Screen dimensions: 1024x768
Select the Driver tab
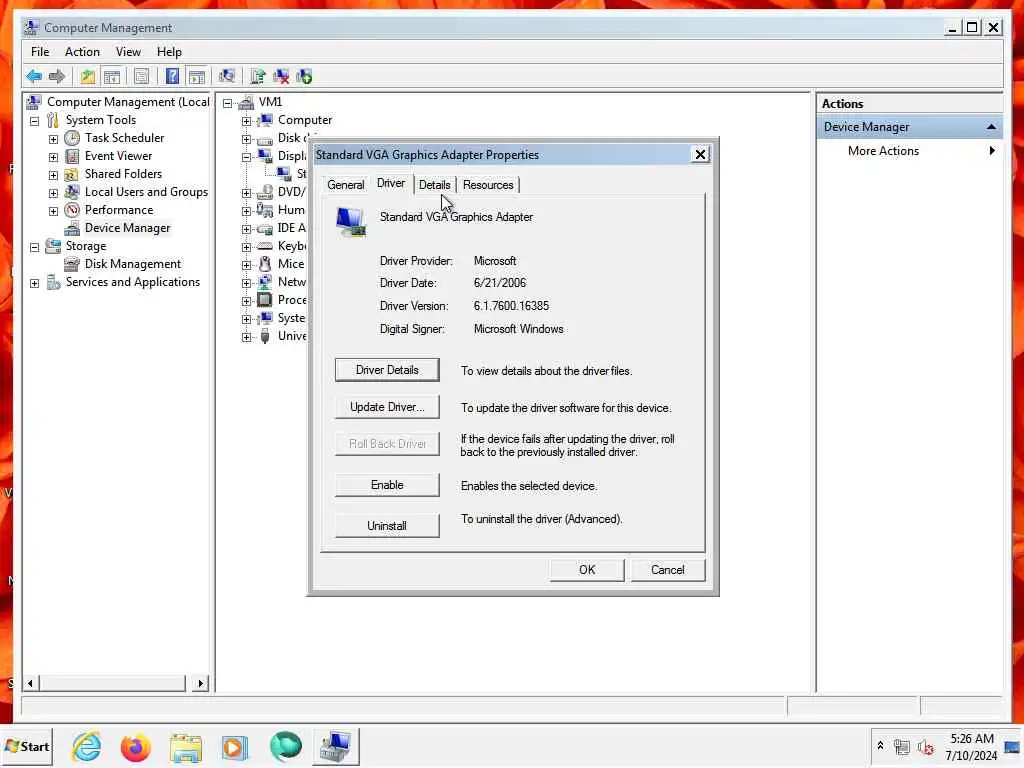391,183
